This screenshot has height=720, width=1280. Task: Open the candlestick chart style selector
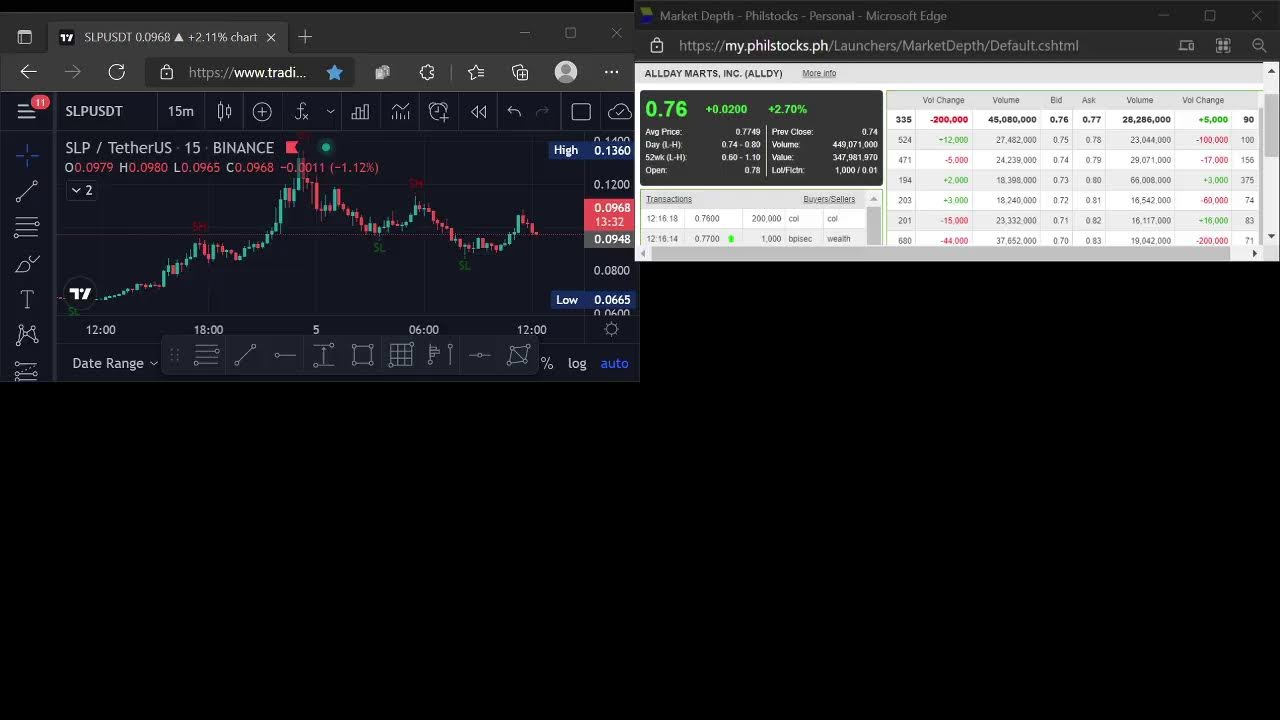225,111
